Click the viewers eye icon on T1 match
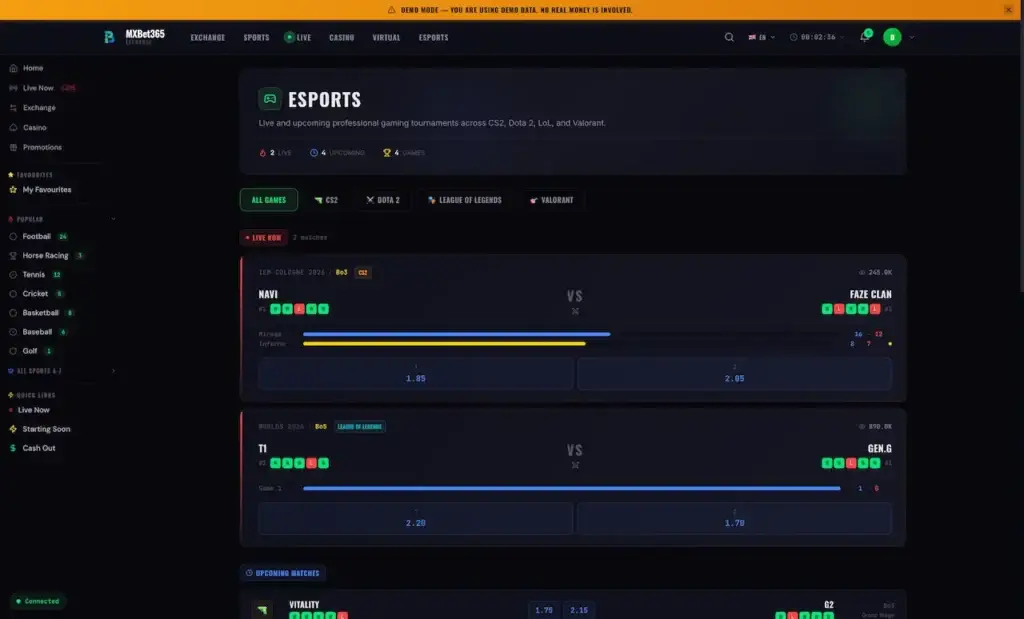Image resolution: width=1024 pixels, height=619 pixels. (862, 426)
